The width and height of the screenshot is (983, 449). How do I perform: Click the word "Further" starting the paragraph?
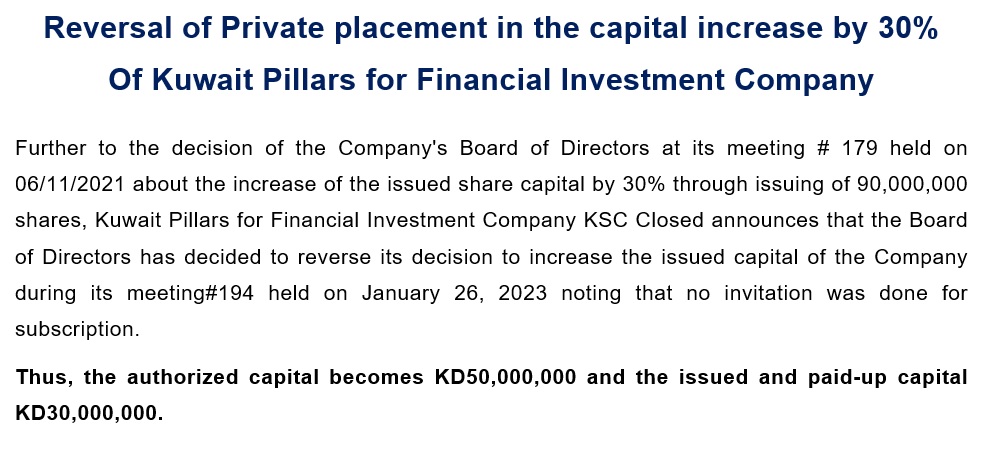(x=49, y=149)
